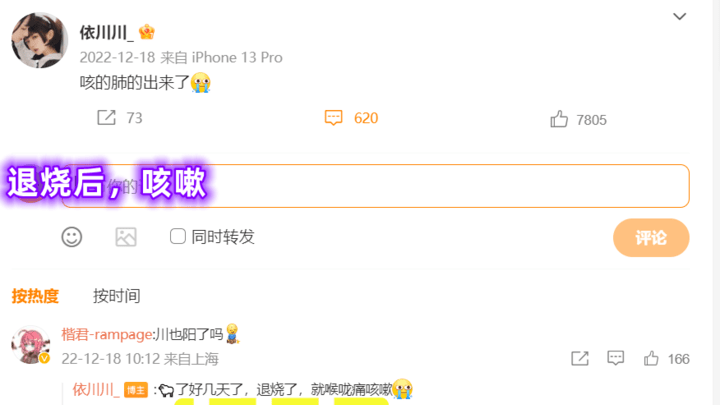Switch to the 按时间 sort tab
The height and width of the screenshot is (405, 720).
tap(117, 296)
